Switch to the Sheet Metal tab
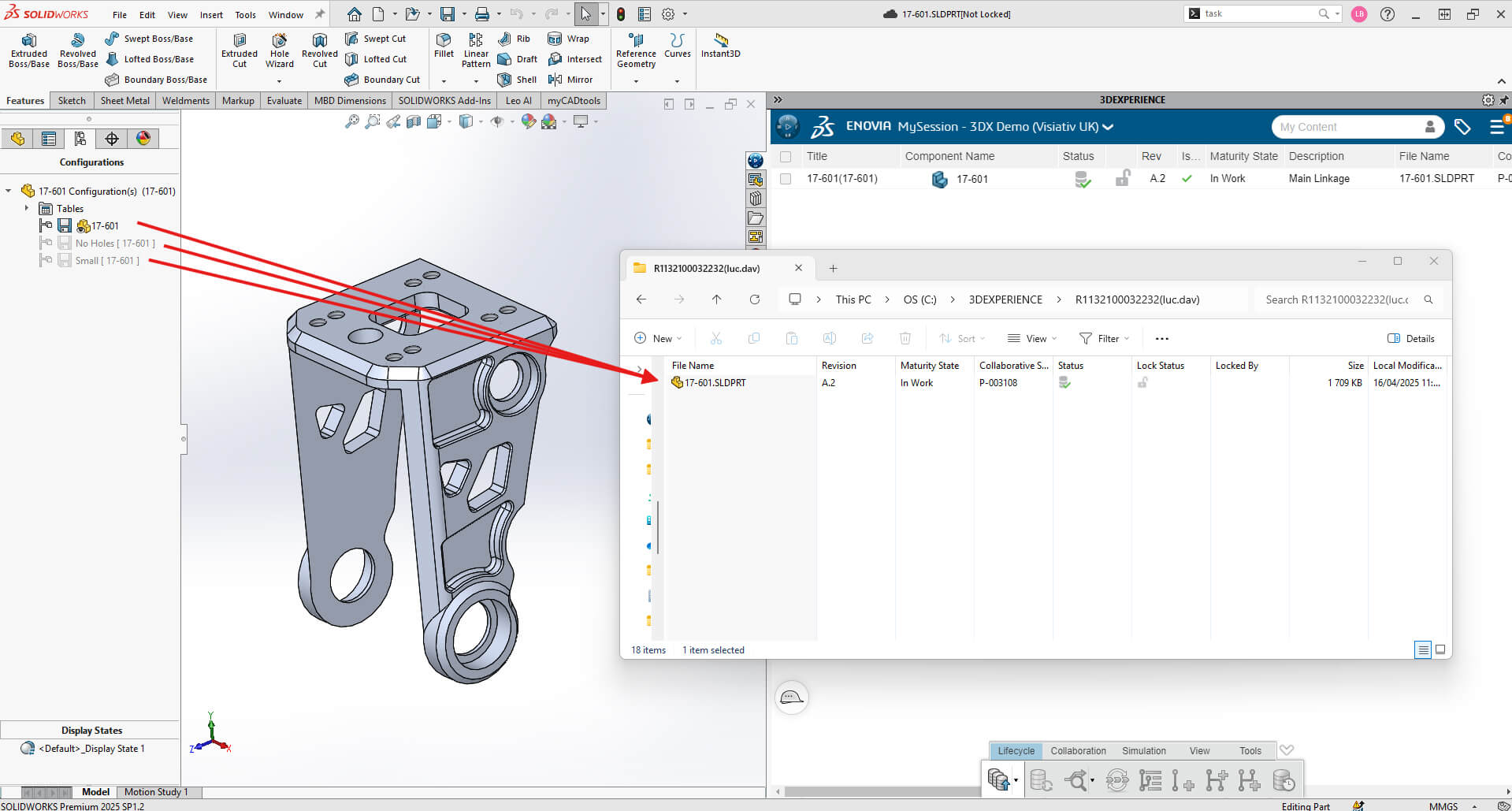This screenshot has height=811, width=1512. coord(124,100)
